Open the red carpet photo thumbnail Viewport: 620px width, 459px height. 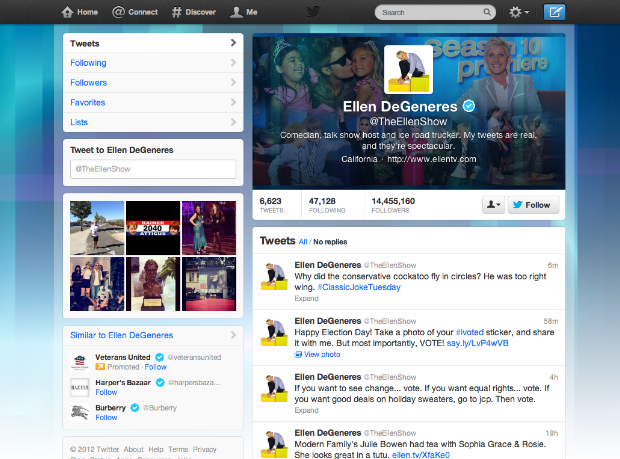209,284
